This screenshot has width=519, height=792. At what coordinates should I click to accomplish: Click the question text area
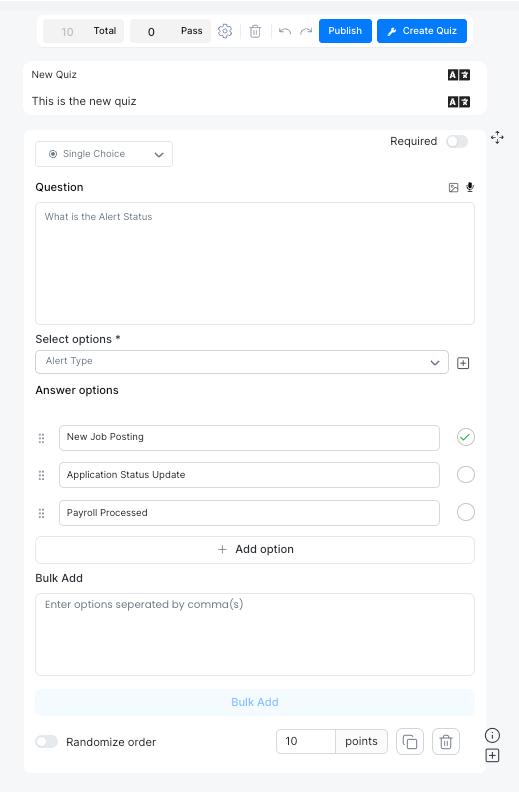coord(255,264)
